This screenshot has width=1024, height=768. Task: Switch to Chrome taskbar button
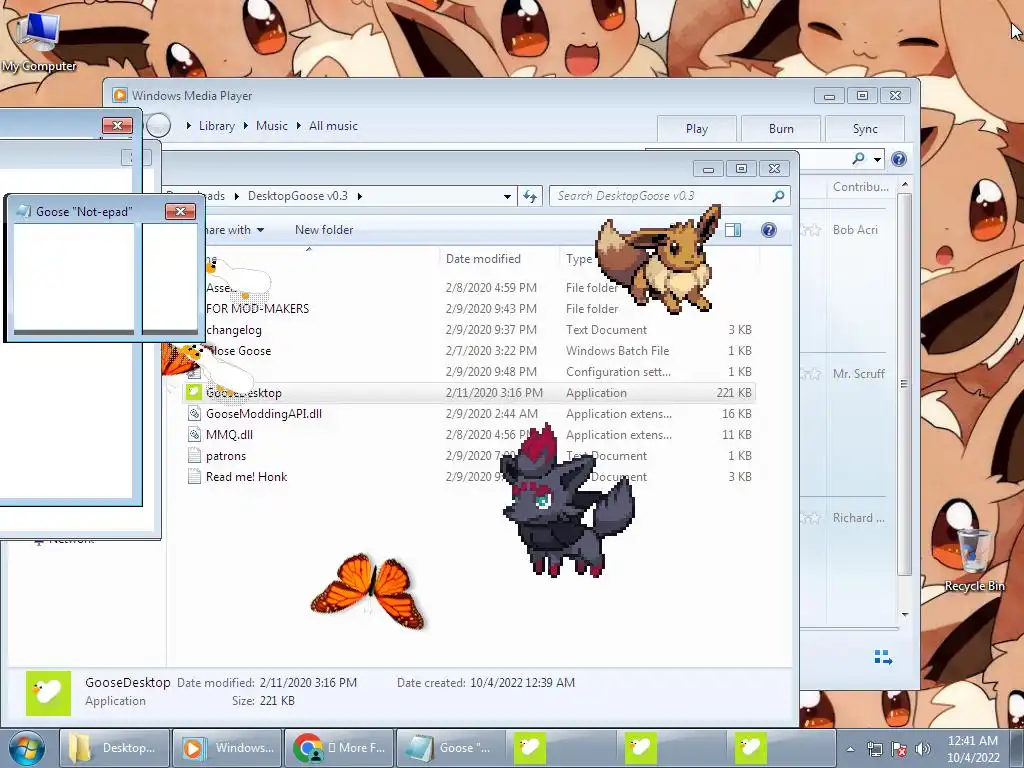coord(340,748)
